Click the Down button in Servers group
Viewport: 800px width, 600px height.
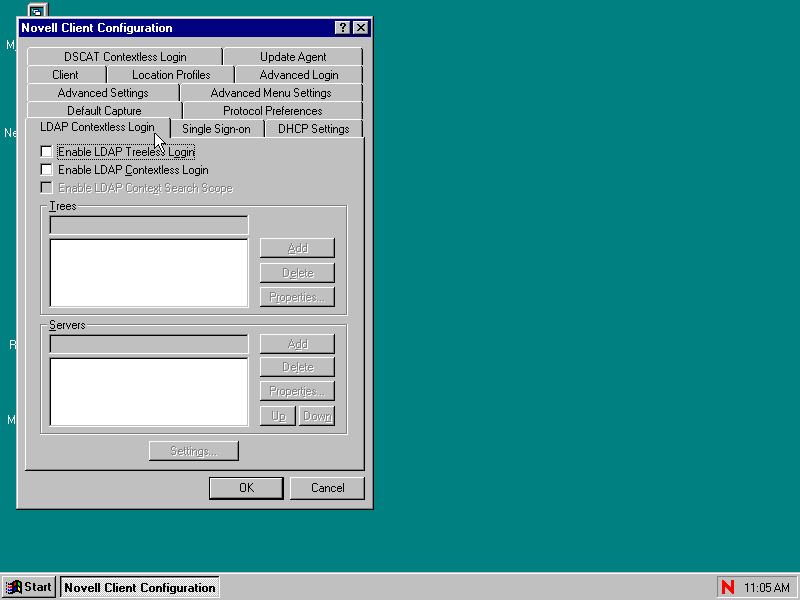pyautogui.click(x=317, y=416)
